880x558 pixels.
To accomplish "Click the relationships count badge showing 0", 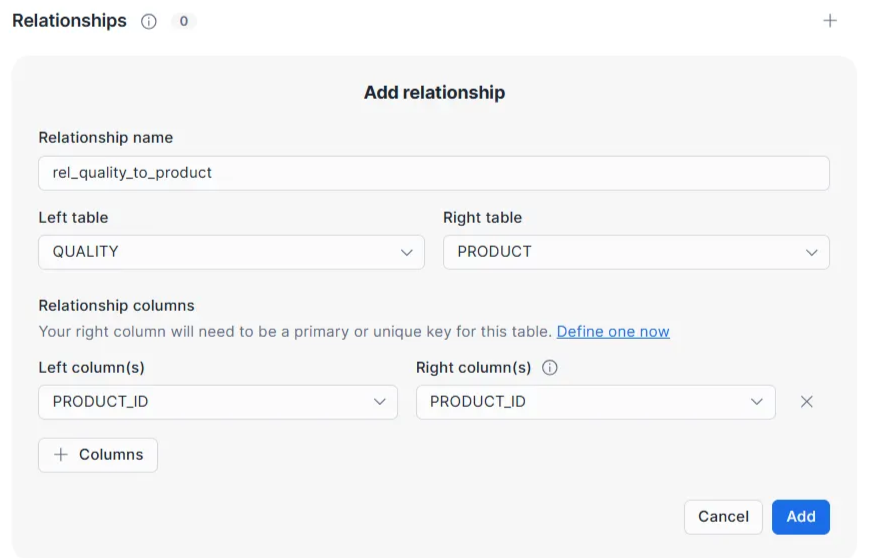I will [x=183, y=21].
